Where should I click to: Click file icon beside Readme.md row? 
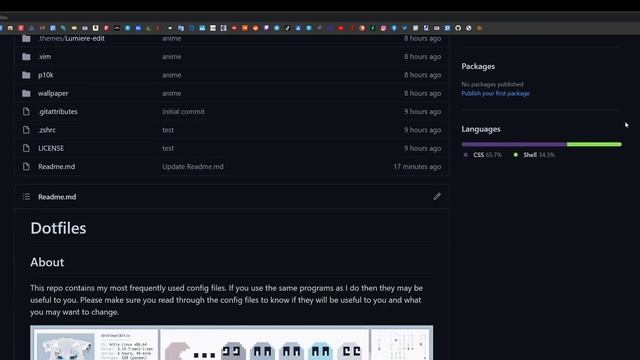pos(26,167)
